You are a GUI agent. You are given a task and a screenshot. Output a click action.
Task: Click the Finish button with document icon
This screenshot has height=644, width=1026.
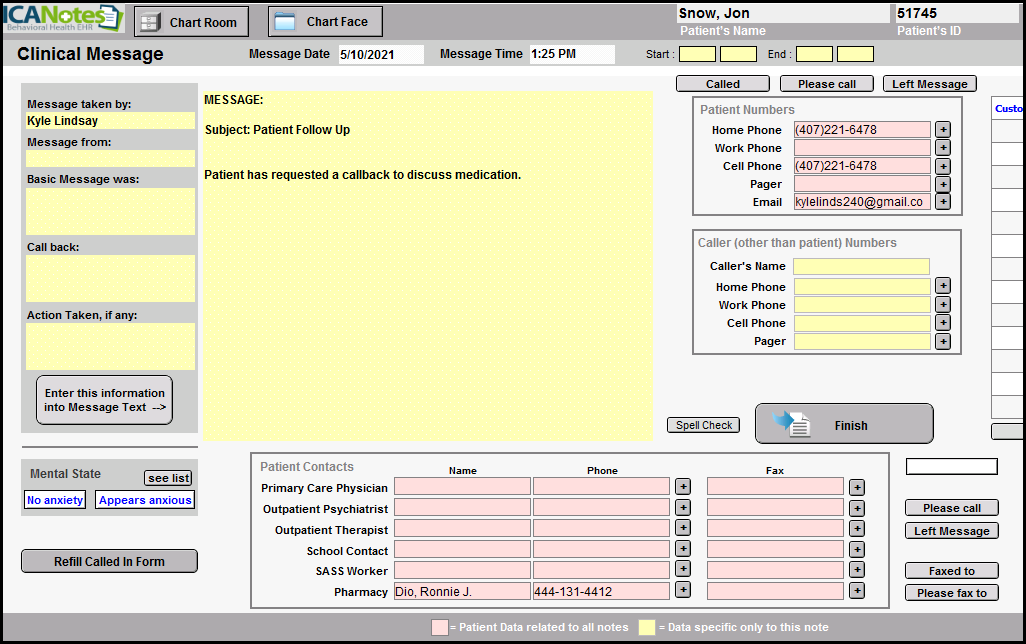(x=843, y=425)
